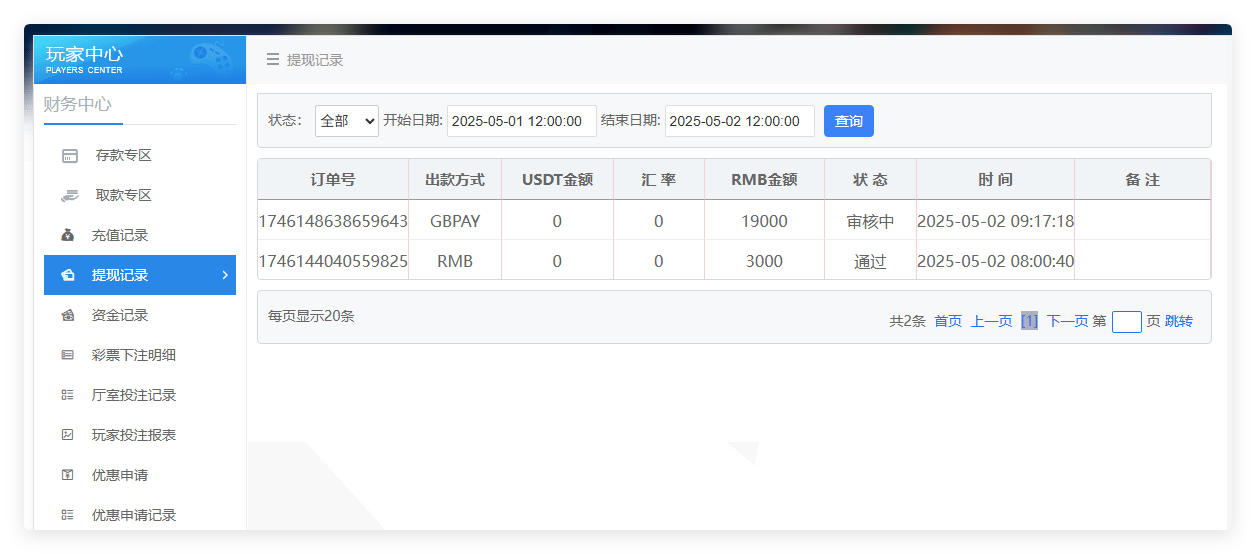Select 优惠申请记录 in the sidebar menu
Viewport: 1256px width, 554px height.
[134, 515]
